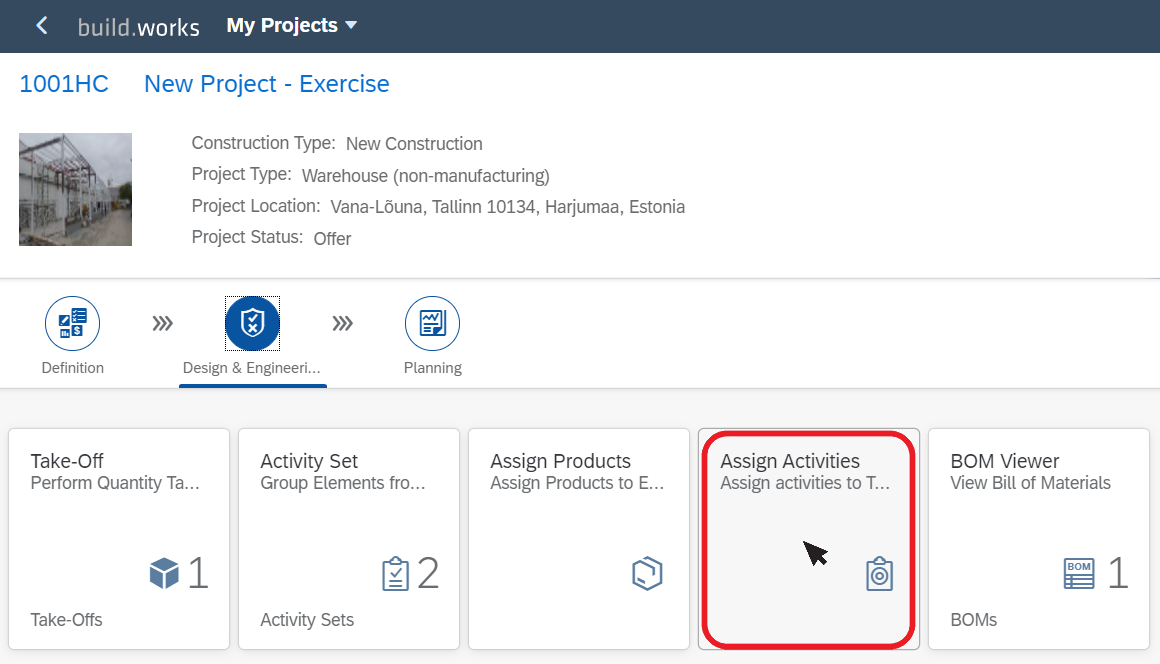This screenshot has width=1160, height=664.
Task: Open project ID link 1001HC
Action: 64,84
